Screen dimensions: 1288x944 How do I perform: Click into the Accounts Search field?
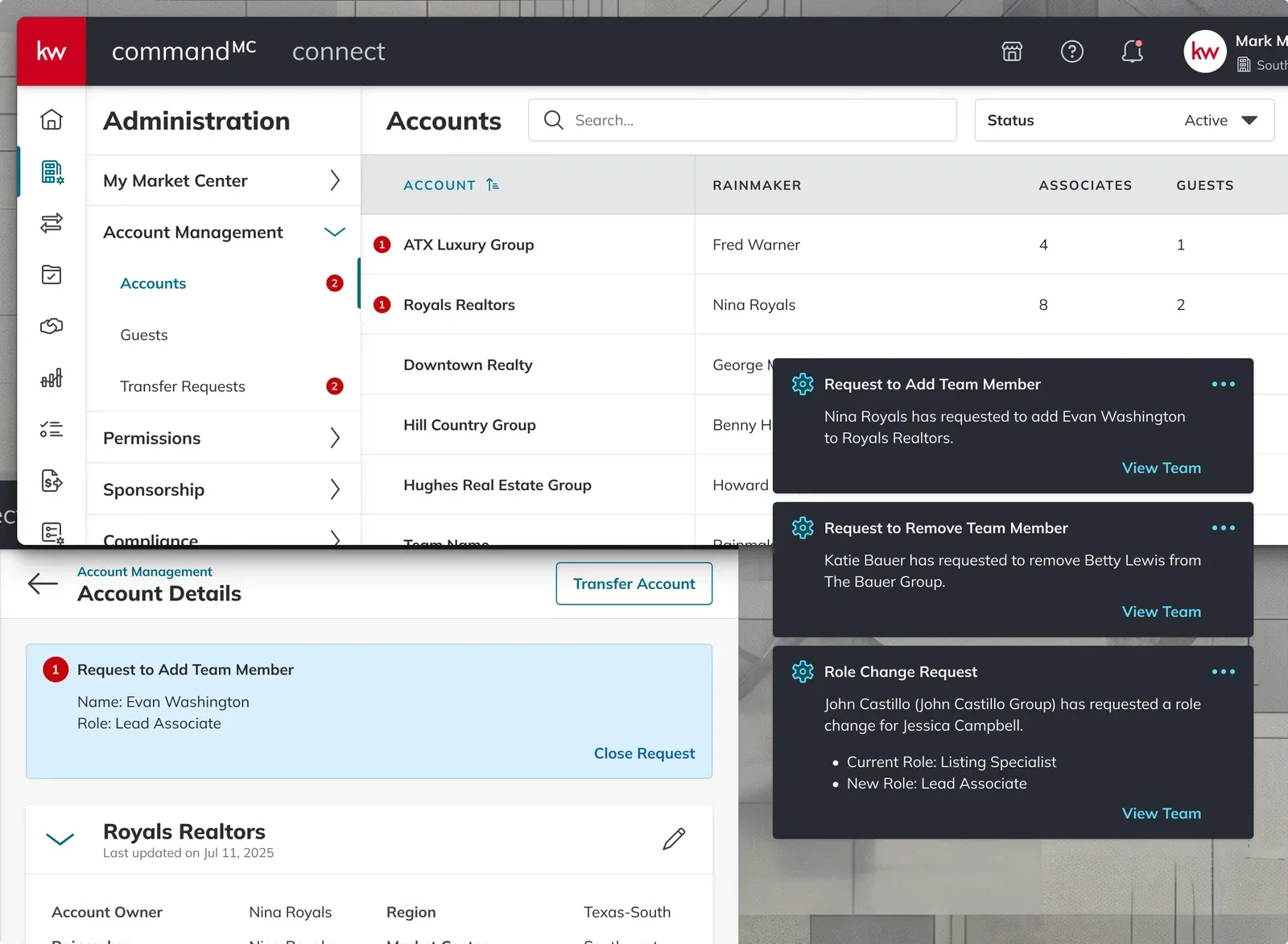[742, 120]
